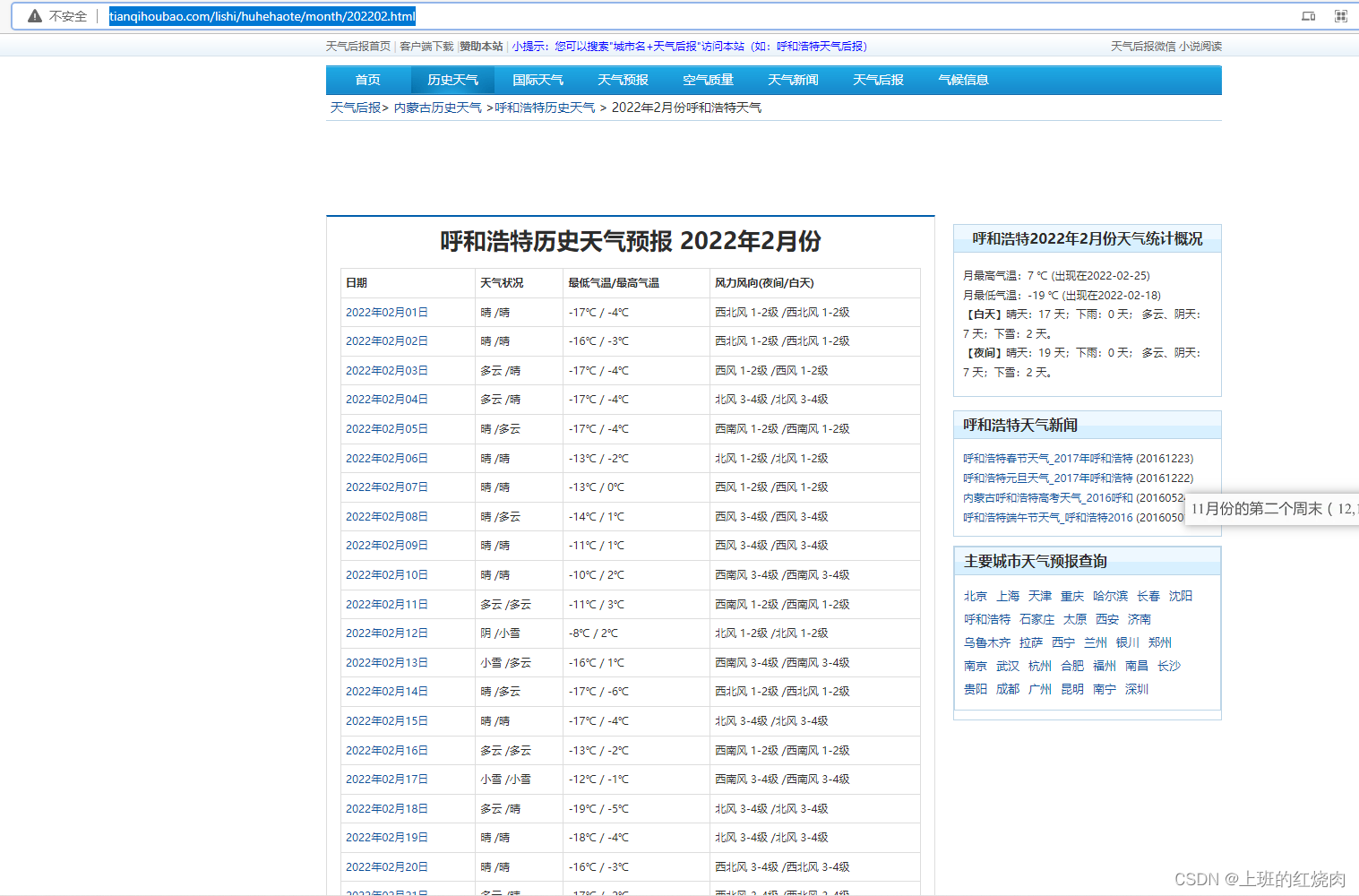Screen dimensions: 1359x896
Task: Select 乌鲁木齐 in city forecast list
Action: [987, 642]
